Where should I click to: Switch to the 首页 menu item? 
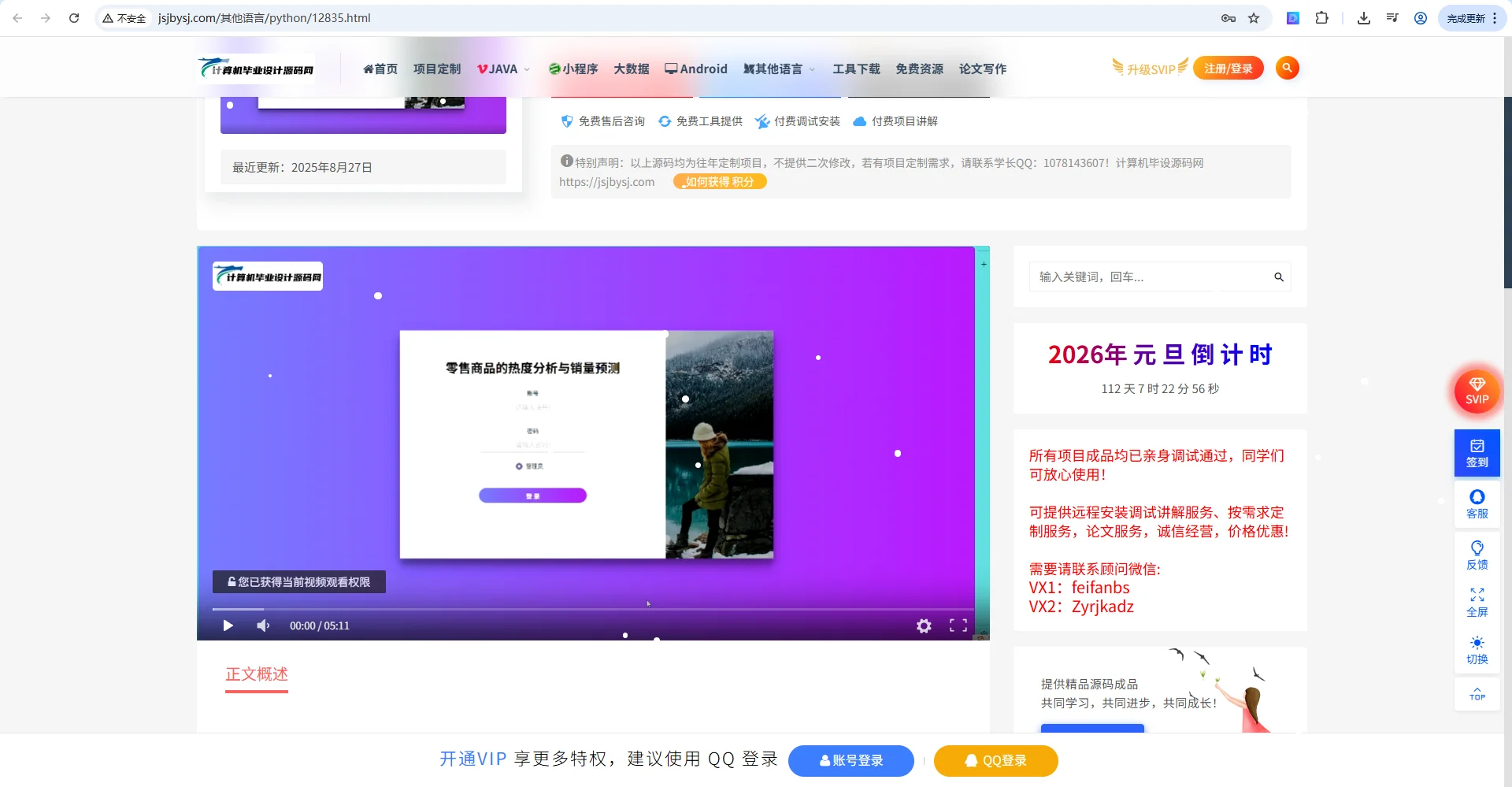(x=380, y=69)
